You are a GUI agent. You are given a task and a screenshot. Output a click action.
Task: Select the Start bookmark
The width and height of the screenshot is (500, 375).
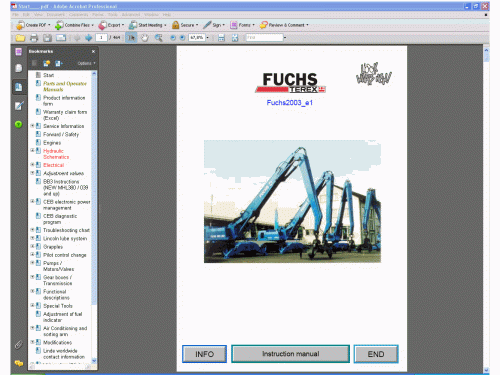48,75
